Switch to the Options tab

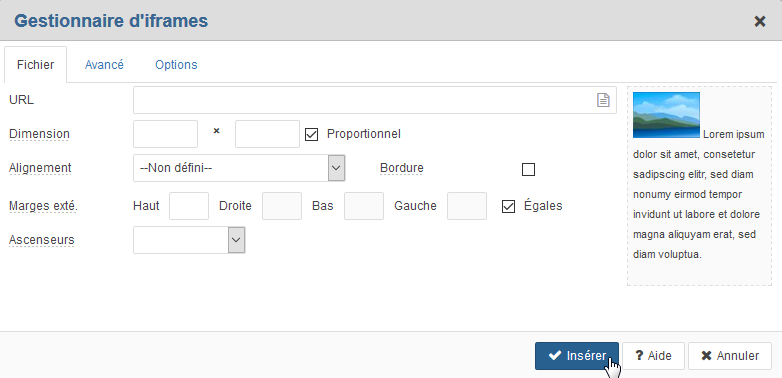pos(176,65)
